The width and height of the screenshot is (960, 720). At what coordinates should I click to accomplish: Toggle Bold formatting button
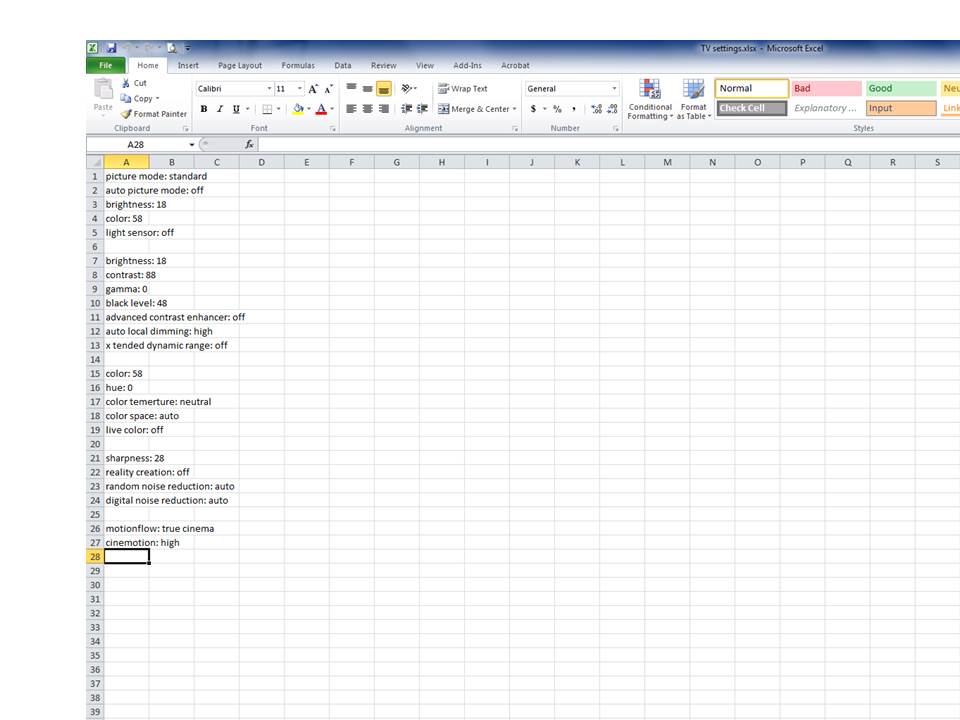click(x=204, y=109)
